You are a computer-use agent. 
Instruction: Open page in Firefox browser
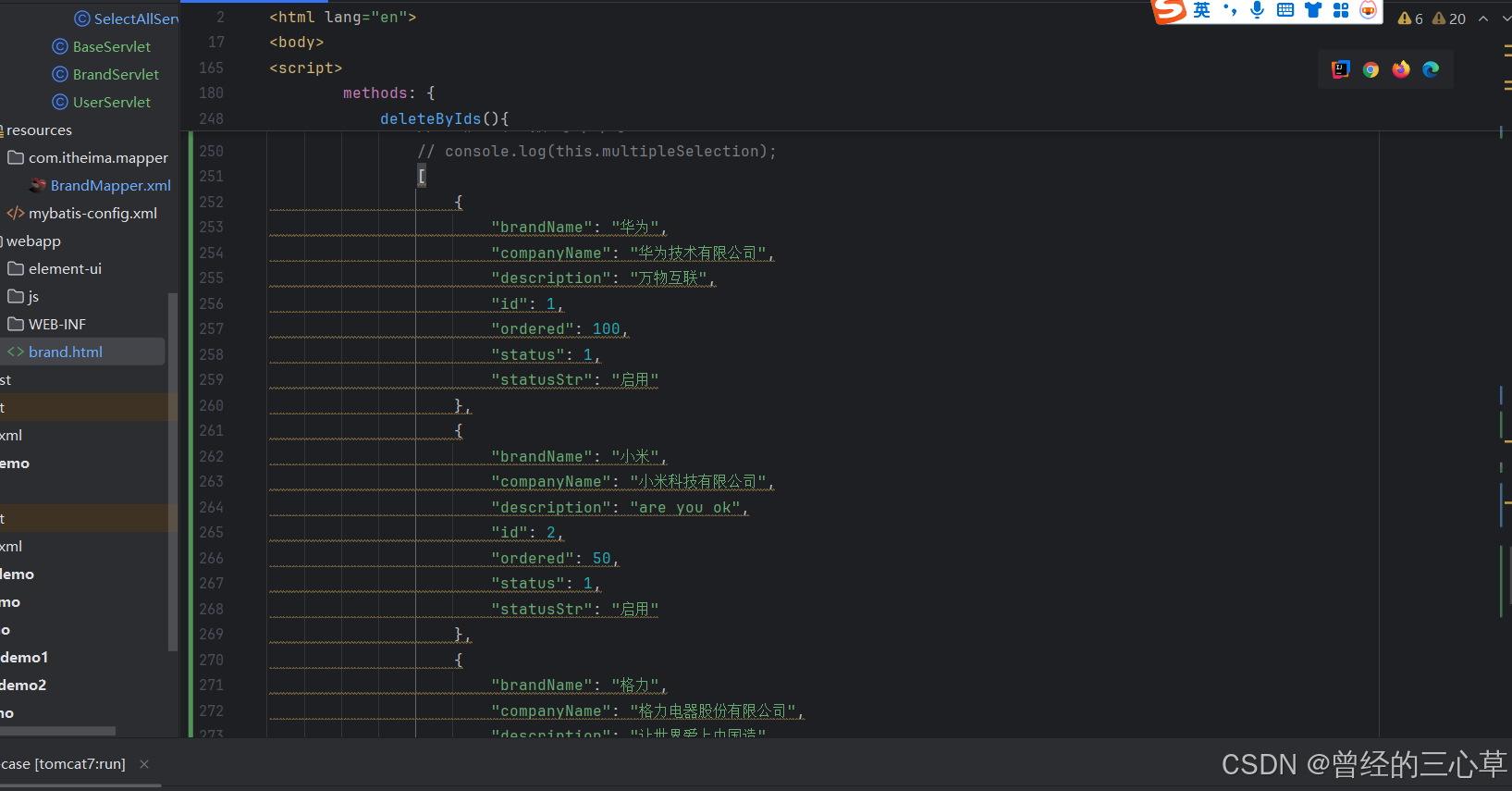[x=1401, y=69]
